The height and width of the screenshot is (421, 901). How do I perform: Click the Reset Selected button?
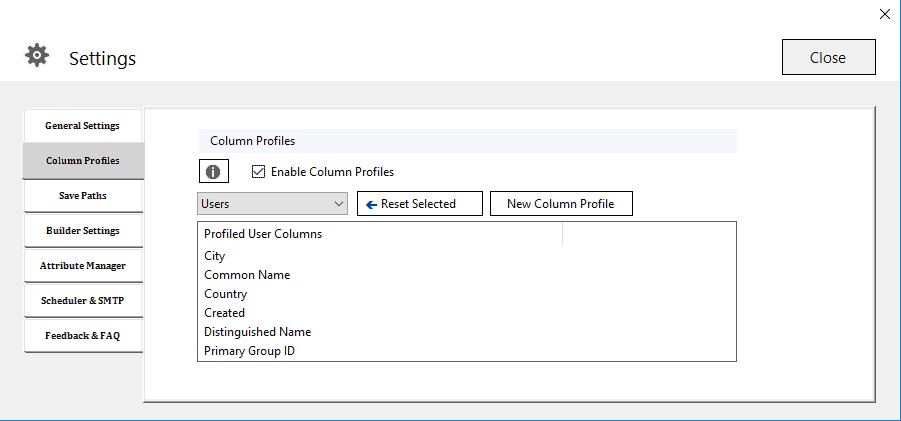[x=420, y=204]
